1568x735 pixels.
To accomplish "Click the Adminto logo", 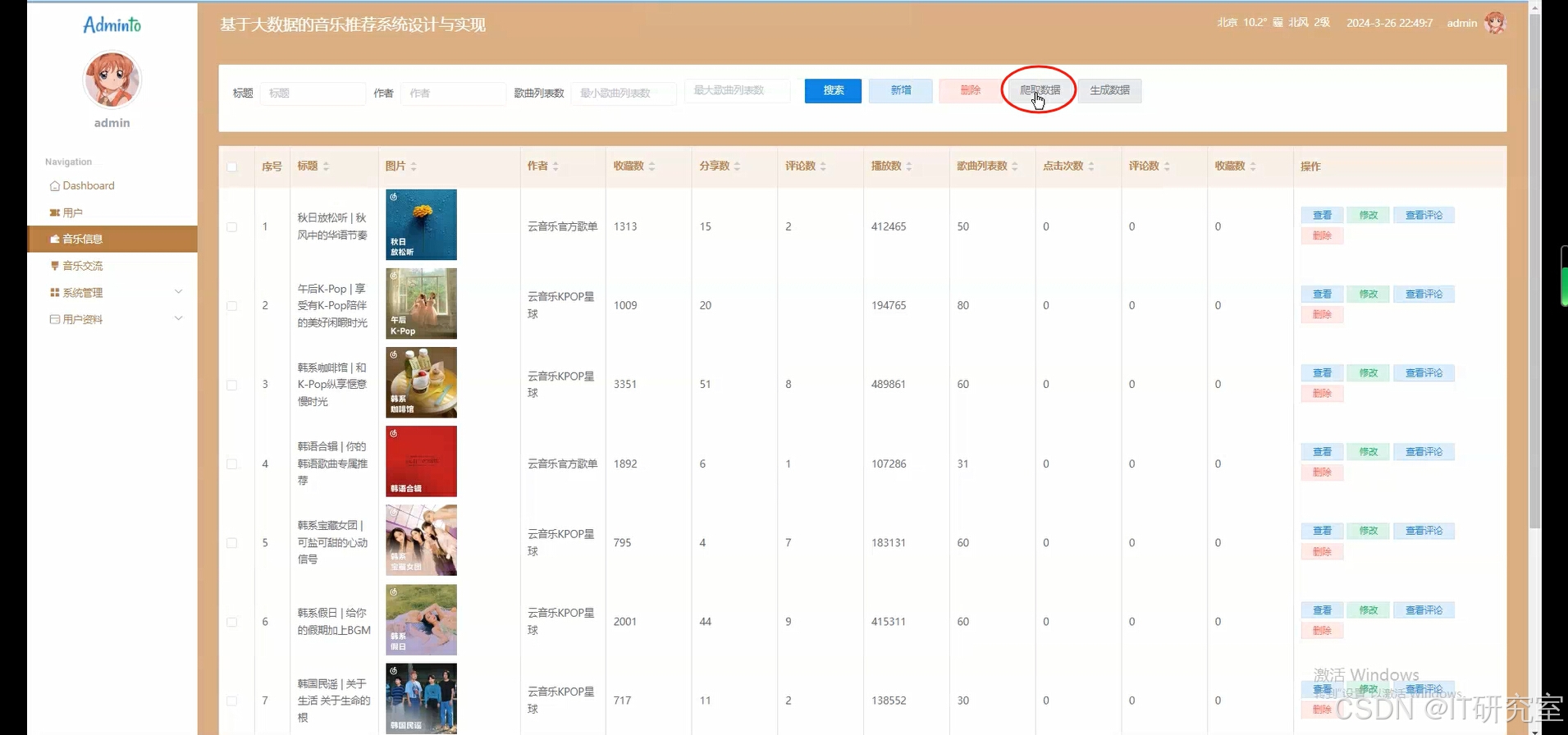I will [x=112, y=25].
